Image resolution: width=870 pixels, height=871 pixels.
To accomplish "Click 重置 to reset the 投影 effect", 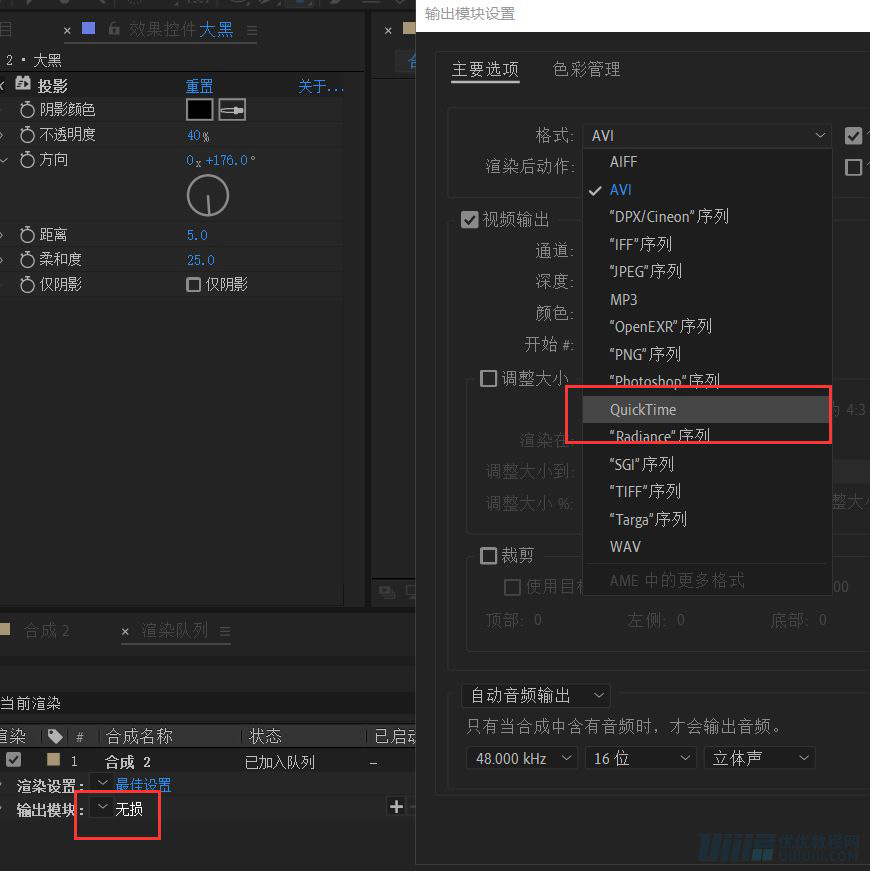I will point(198,85).
